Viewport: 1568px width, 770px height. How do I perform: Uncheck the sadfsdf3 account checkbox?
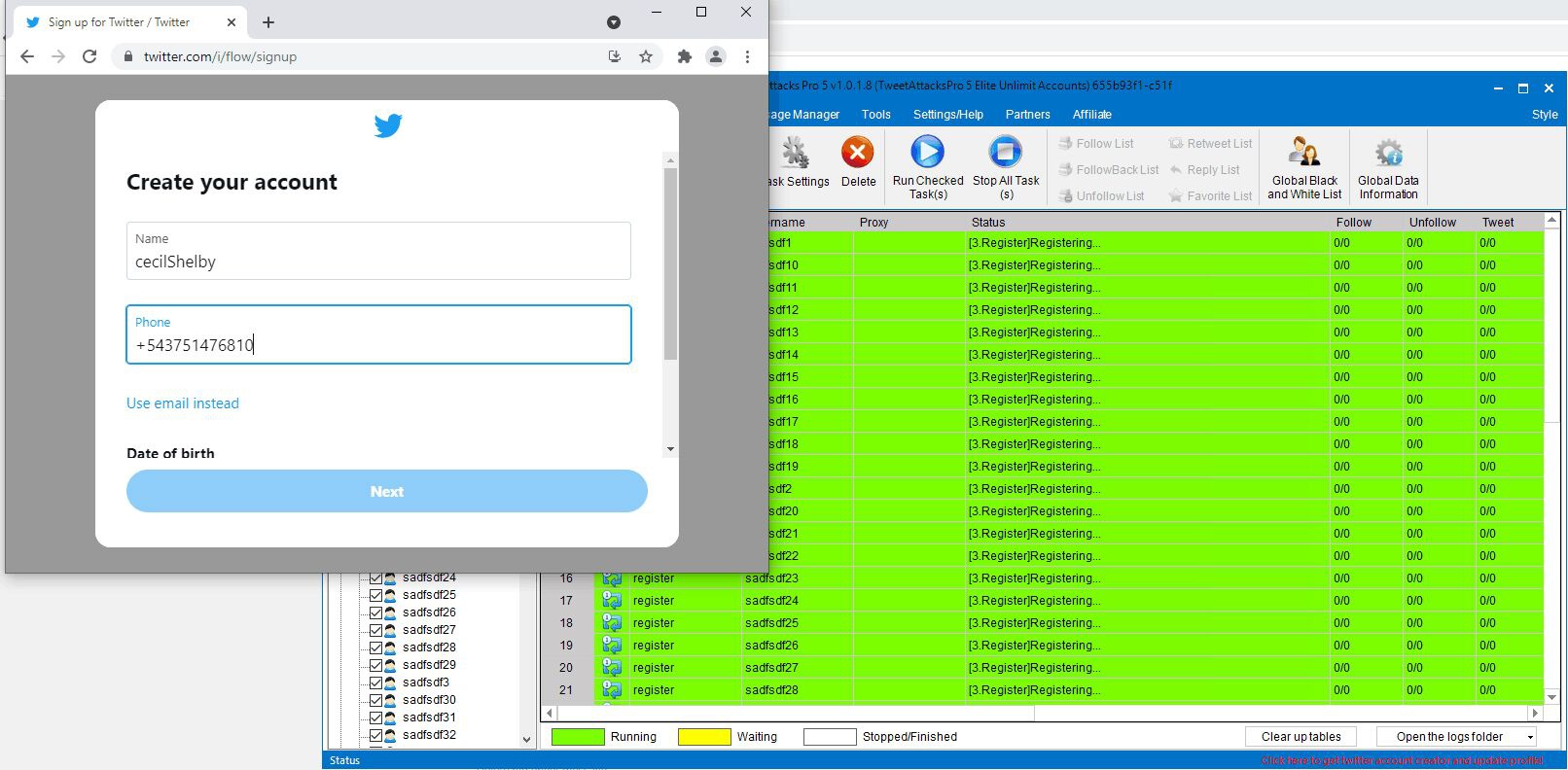375,682
